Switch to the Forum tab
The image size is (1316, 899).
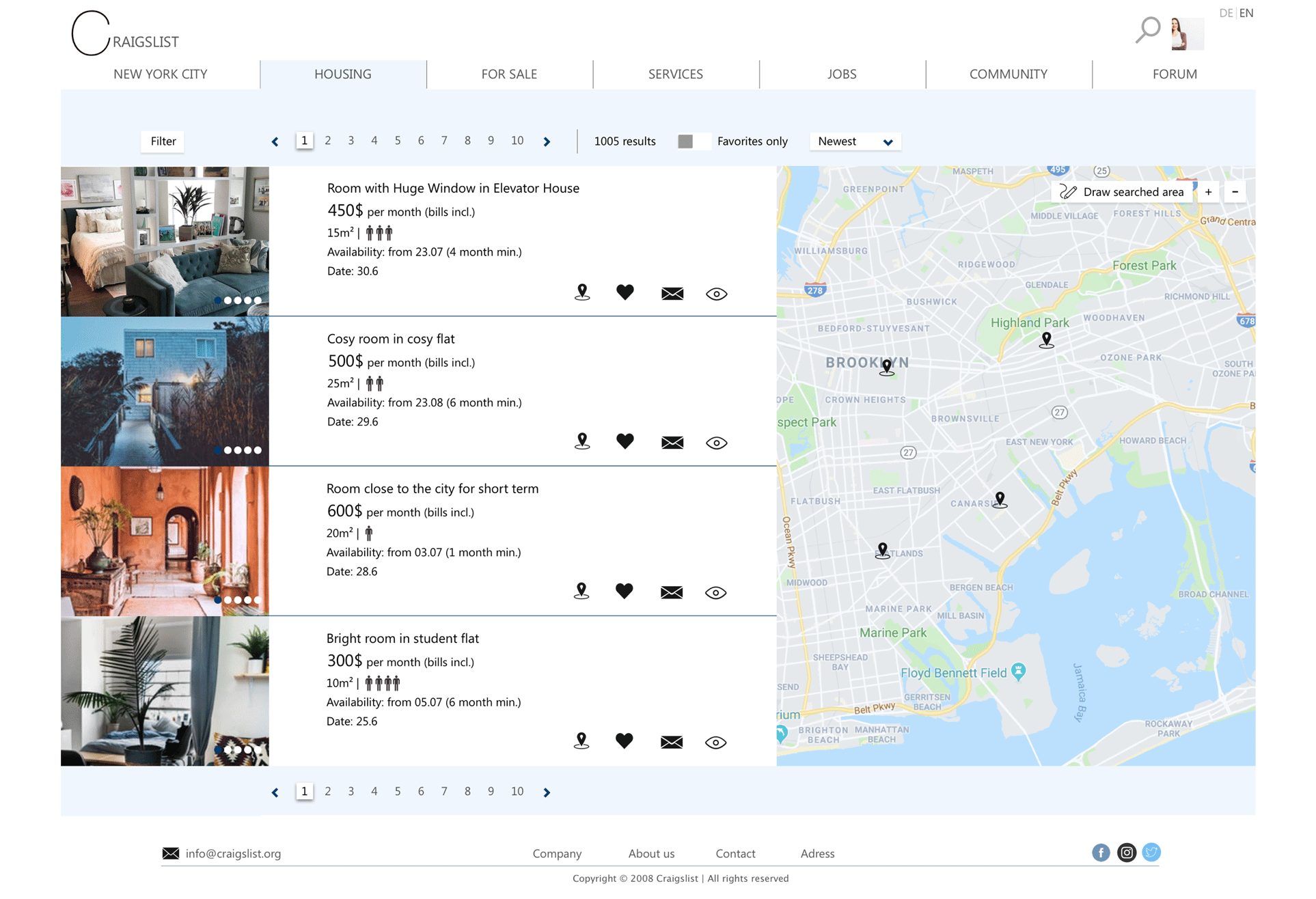point(1175,74)
